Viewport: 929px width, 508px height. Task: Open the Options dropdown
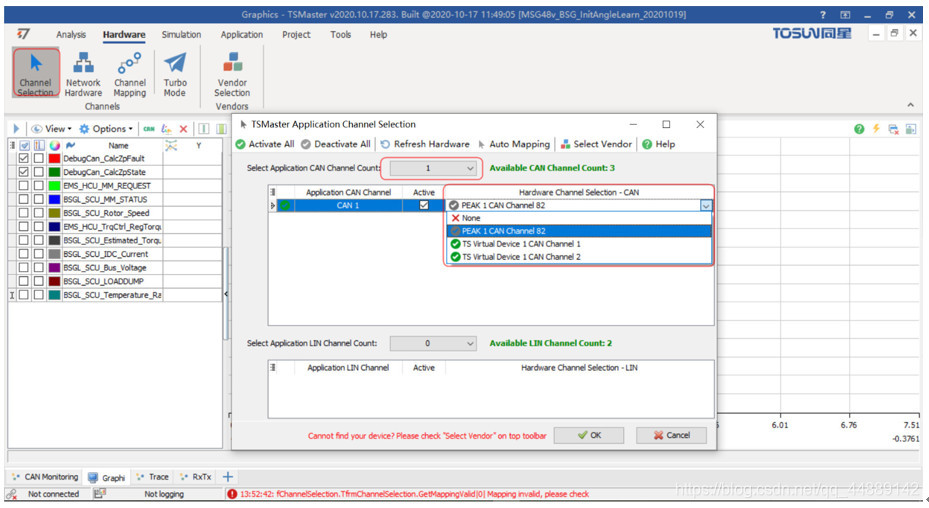pyautogui.click(x=106, y=129)
